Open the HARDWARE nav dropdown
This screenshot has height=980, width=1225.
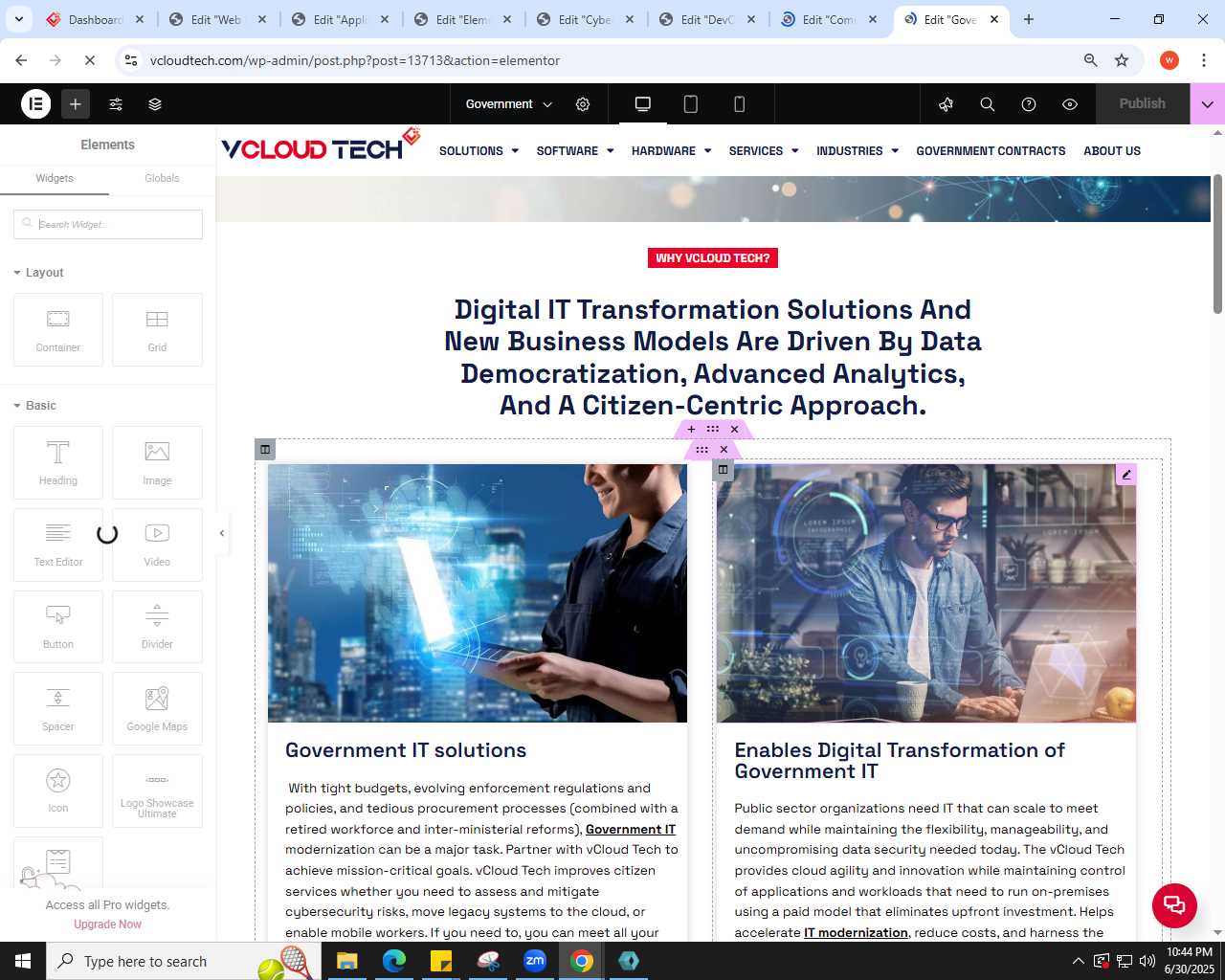pyautogui.click(x=671, y=151)
